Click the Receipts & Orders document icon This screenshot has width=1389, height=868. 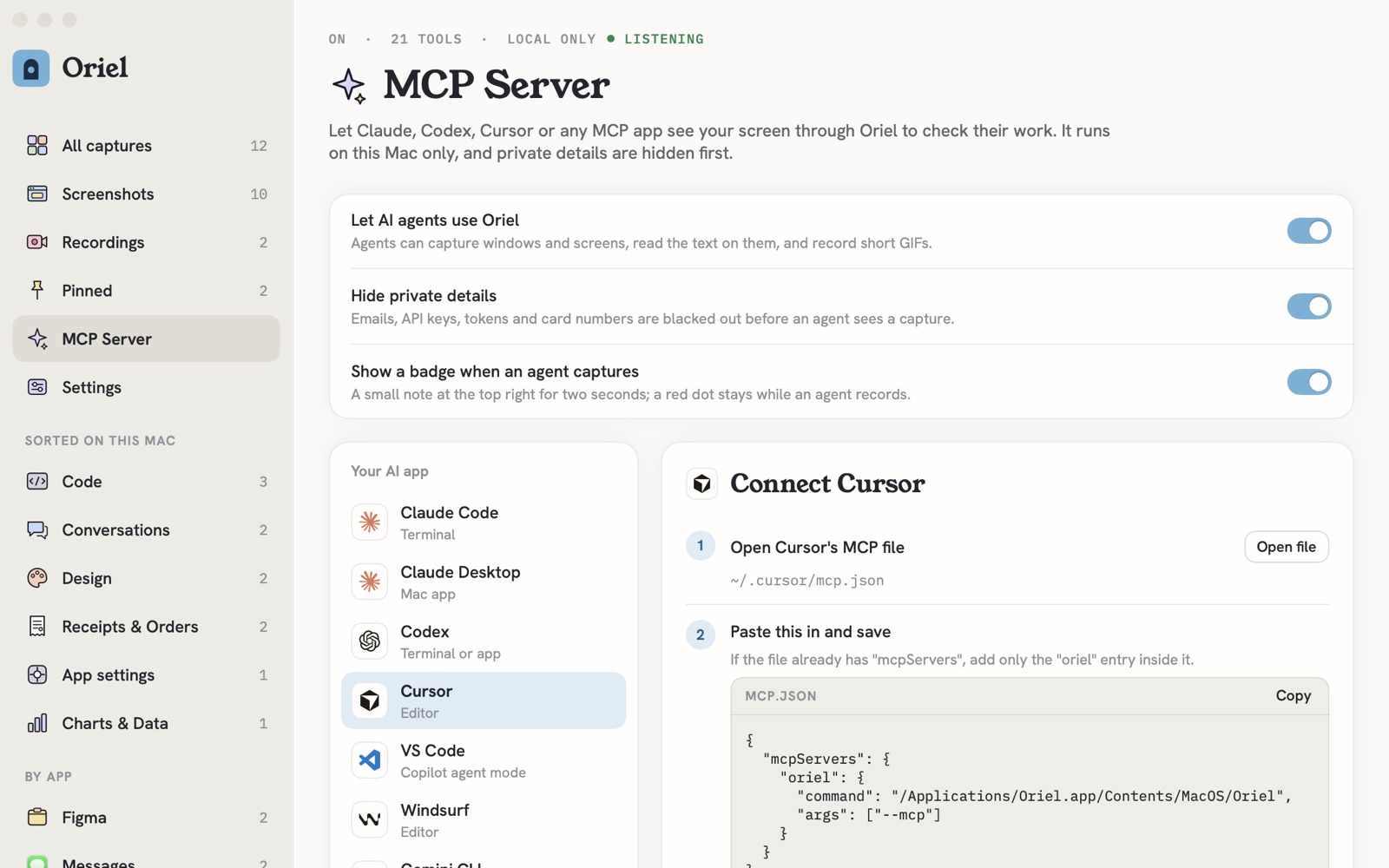37,626
